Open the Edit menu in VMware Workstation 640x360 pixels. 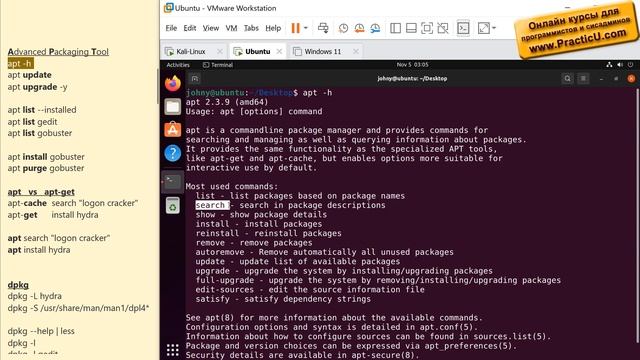[x=189, y=28]
